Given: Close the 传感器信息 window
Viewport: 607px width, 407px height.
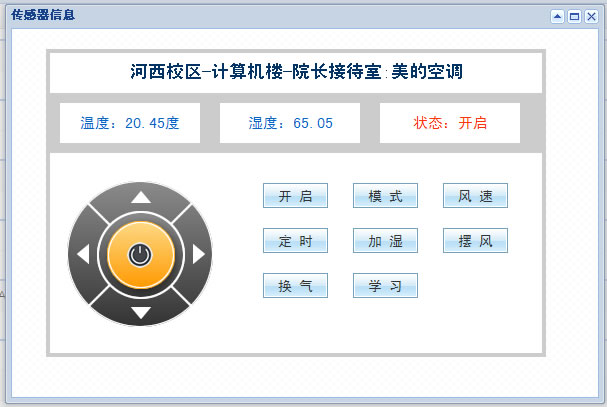Looking at the screenshot, I should pos(591,16).
